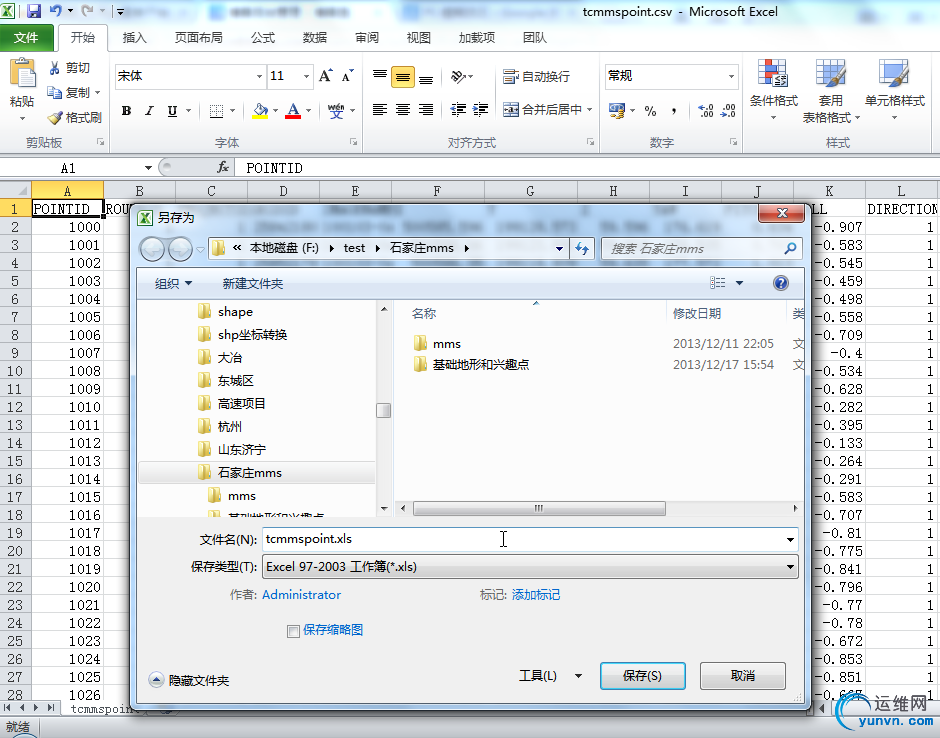The image size is (940, 738).
Task: Open the 文件 (File) tab
Action: coord(26,38)
